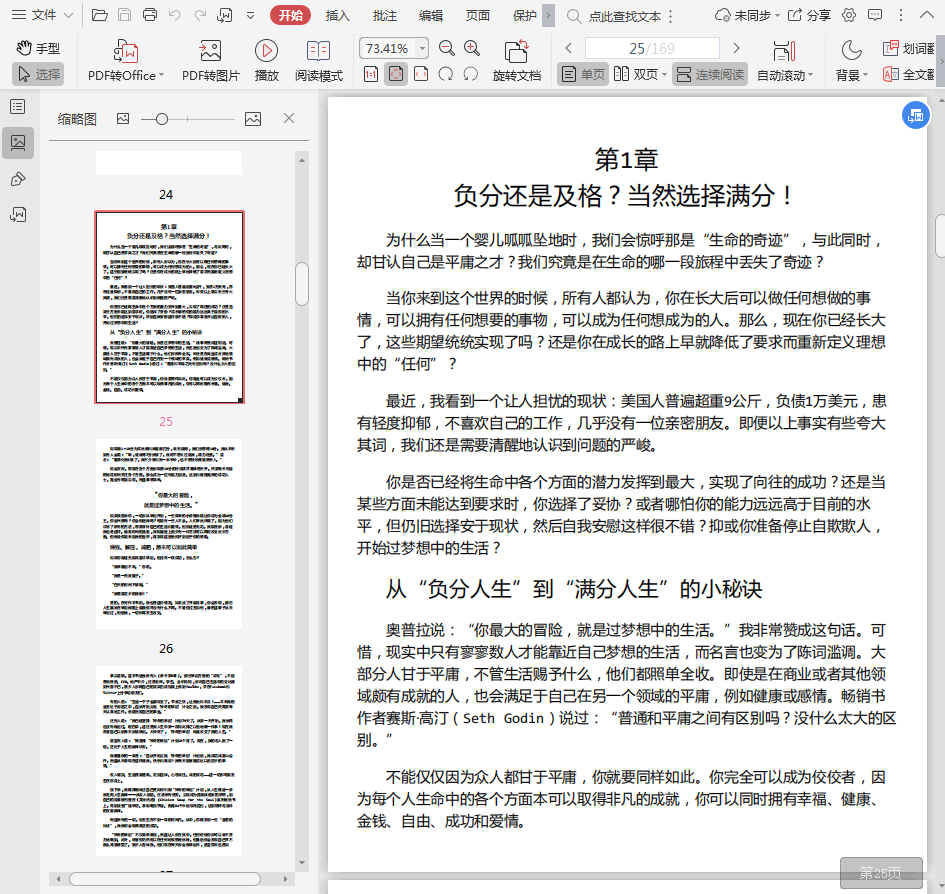
Task: Switch to the 保护 tab
Action: pyautogui.click(x=524, y=16)
